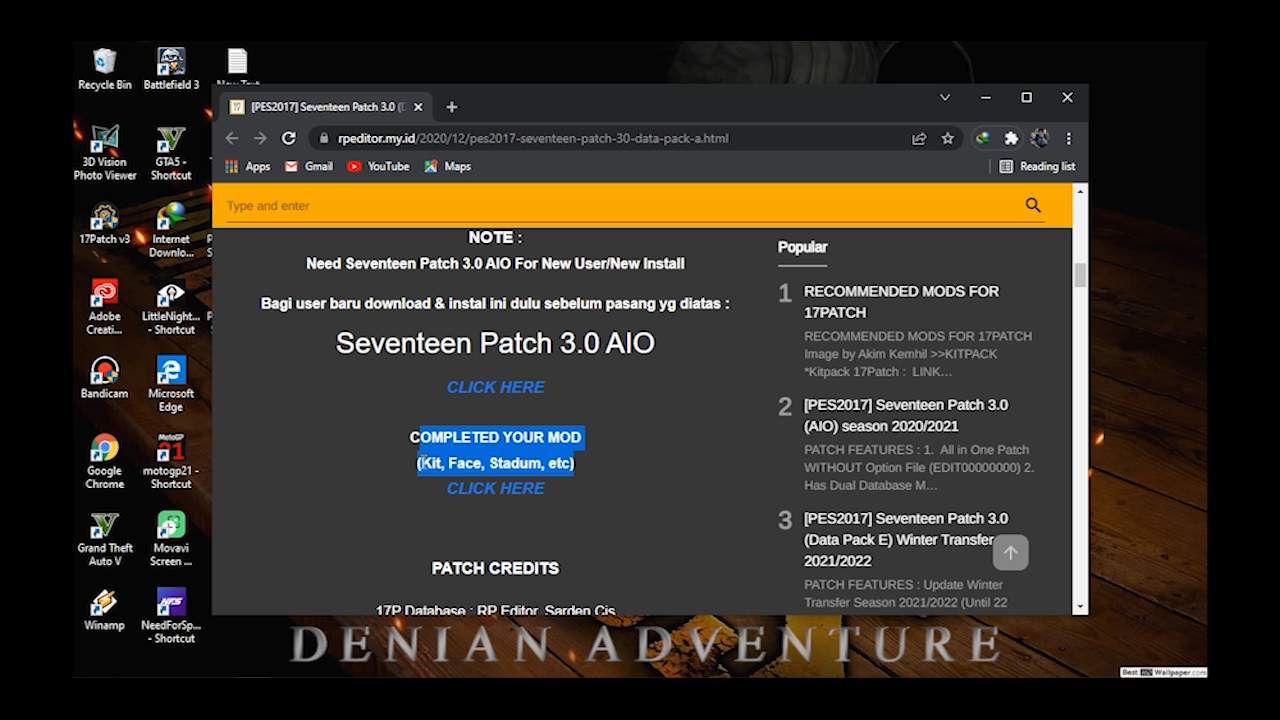
Task: Bookmark this page with the star icon
Action: pyautogui.click(x=948, y=138)
